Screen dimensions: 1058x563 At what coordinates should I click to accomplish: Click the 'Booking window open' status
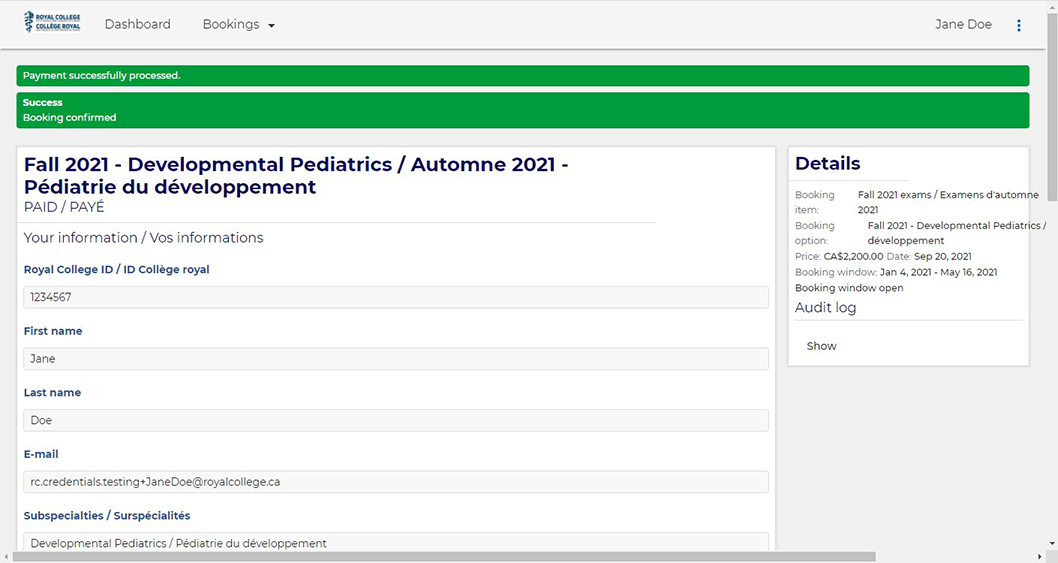coord(849,288)
